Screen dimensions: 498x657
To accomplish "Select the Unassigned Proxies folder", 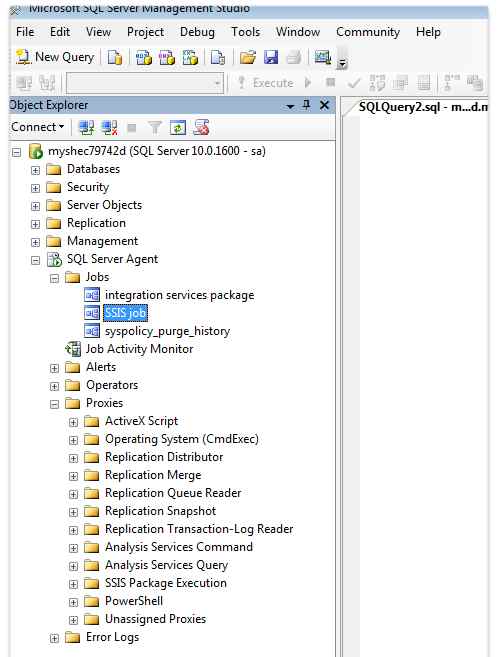I will (155, 619).
